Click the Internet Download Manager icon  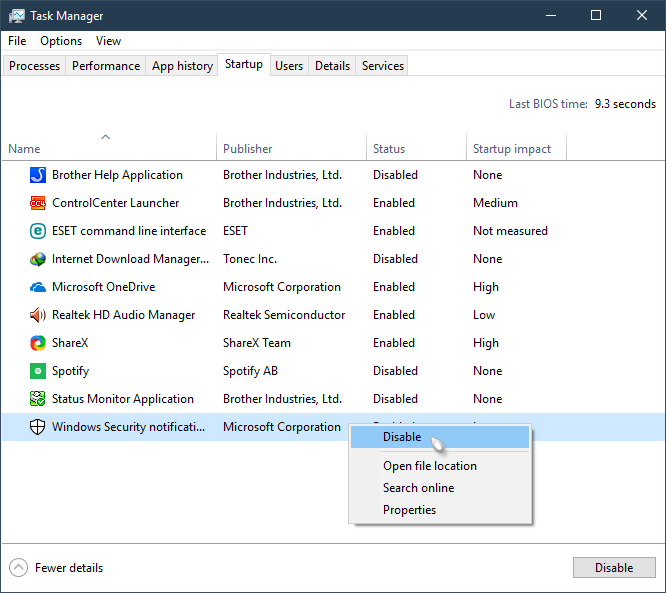click(x=38, y=259)
